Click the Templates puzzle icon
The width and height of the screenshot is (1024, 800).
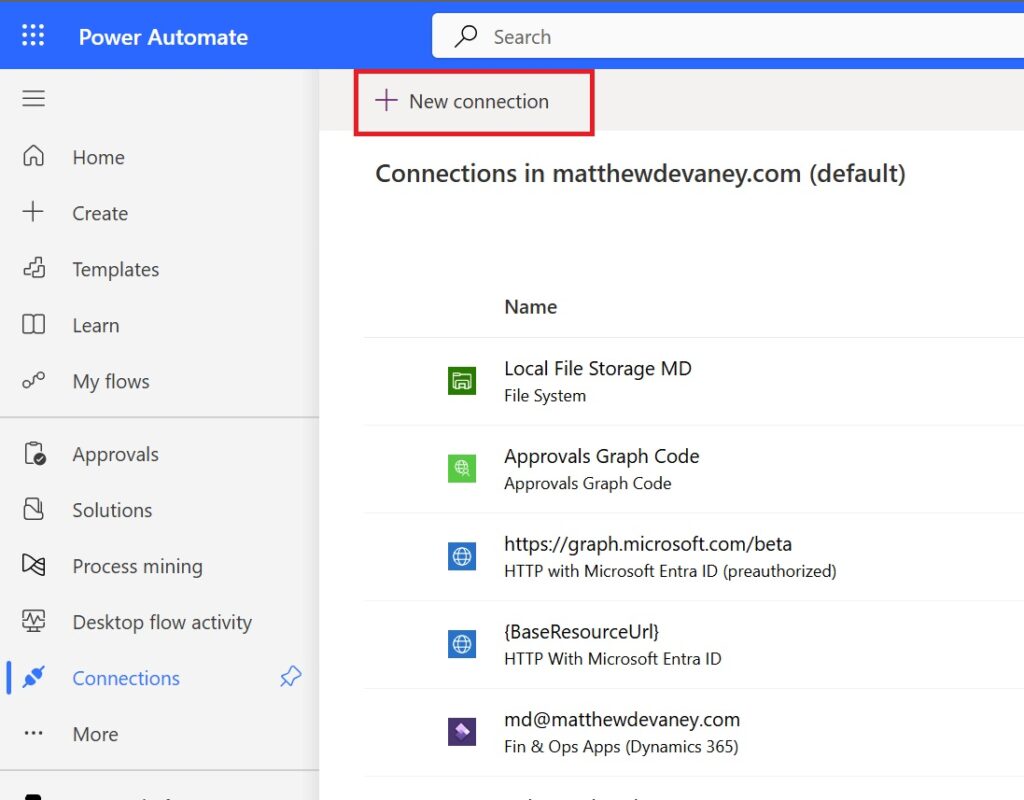click(x=34, y=268)
